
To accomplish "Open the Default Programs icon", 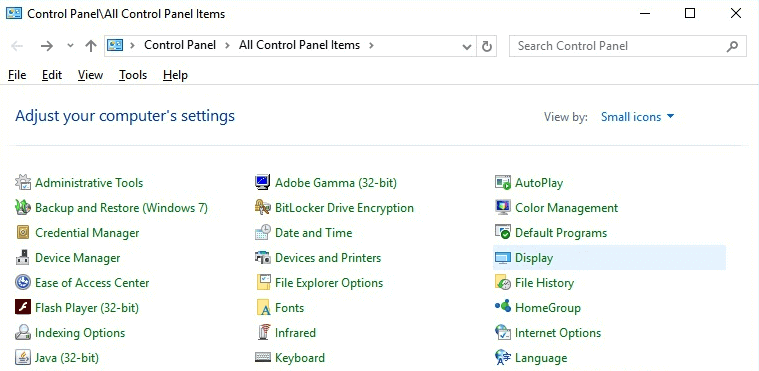I will (x=503, y=233).
